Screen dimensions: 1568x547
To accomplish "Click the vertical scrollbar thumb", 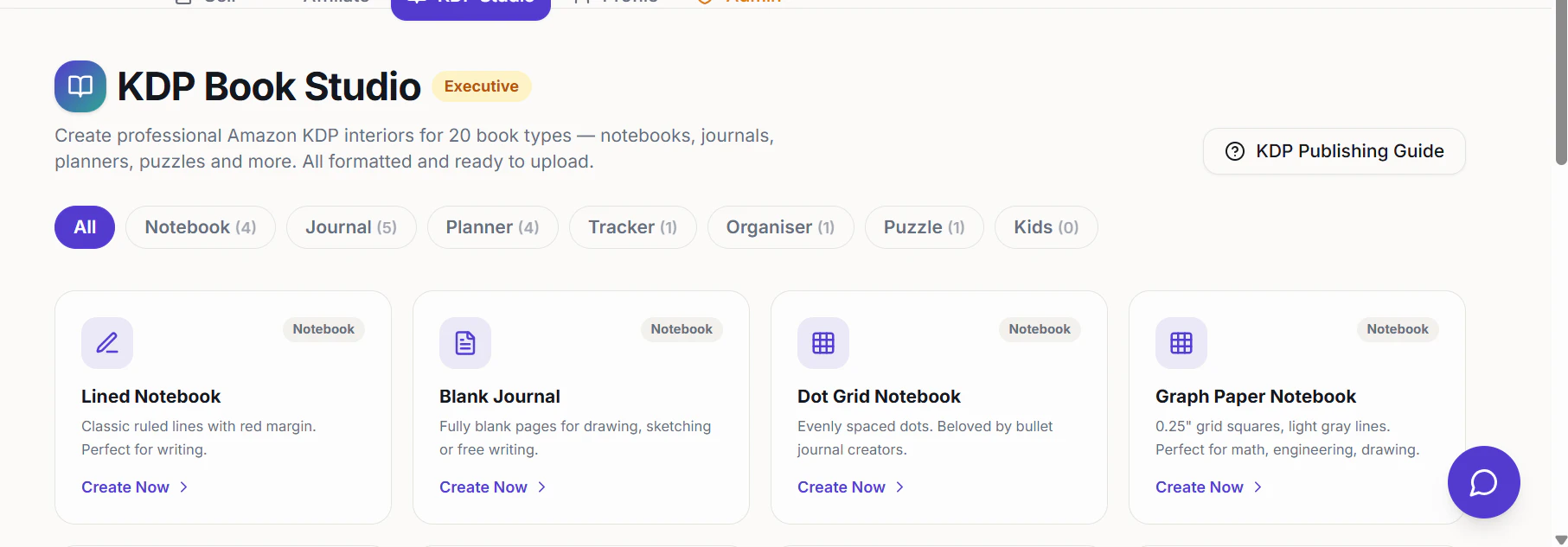I will (x=1561, y=82).
